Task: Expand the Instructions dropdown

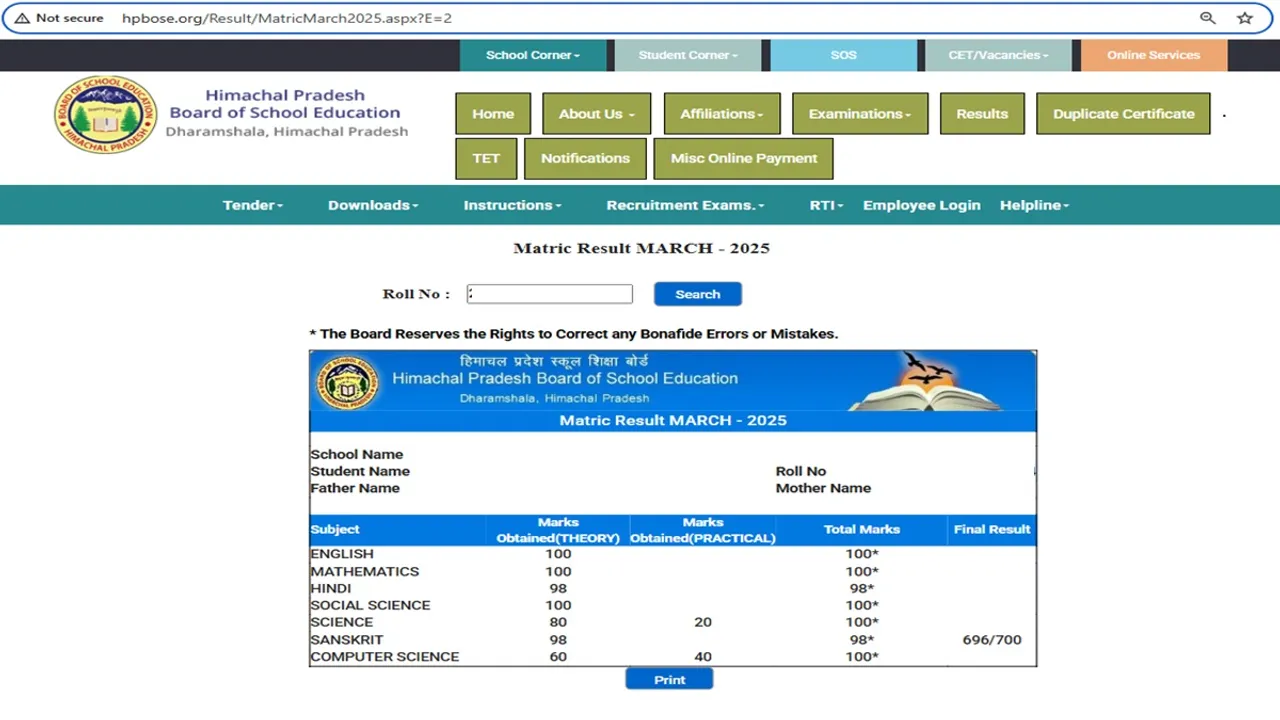Action: coord(512,205)
